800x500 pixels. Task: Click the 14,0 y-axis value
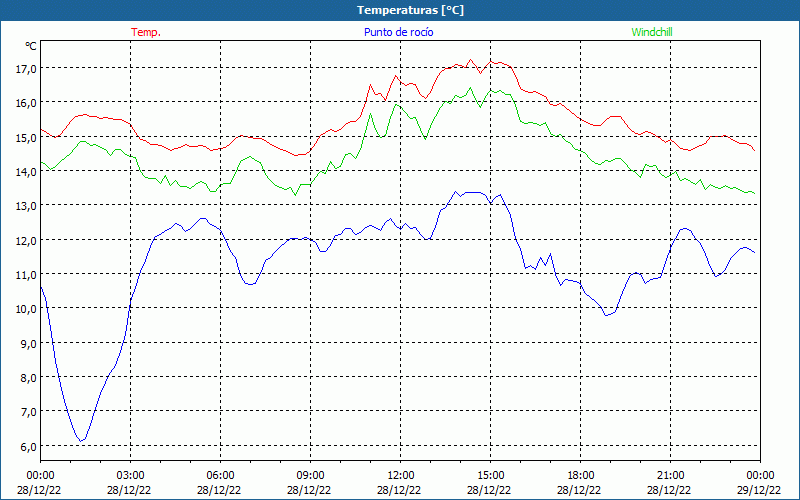[x=26, y=171]
